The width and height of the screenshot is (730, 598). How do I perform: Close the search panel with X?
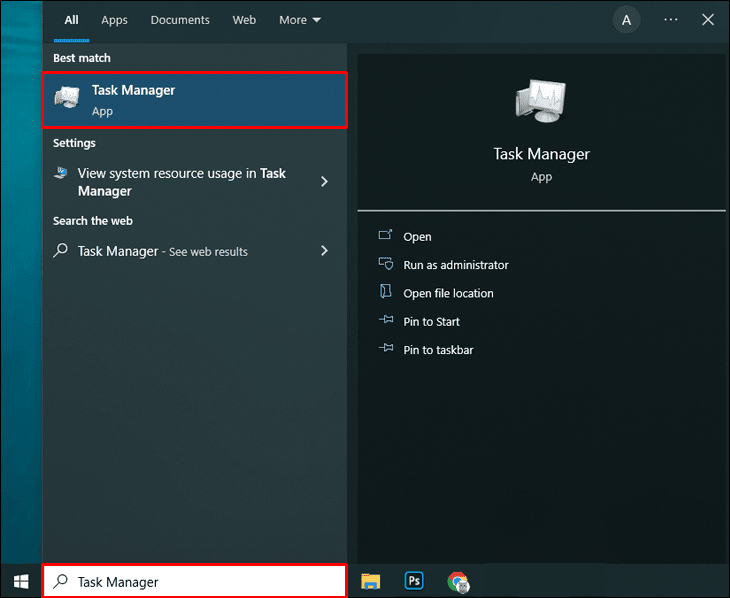point(709,20)
